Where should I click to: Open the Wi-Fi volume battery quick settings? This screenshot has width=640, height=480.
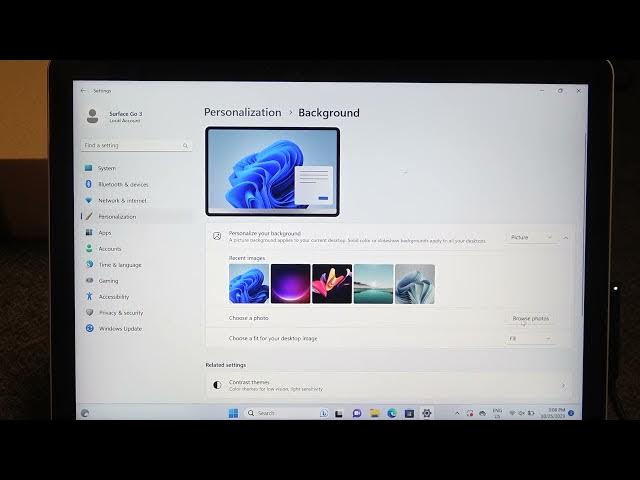522,413
